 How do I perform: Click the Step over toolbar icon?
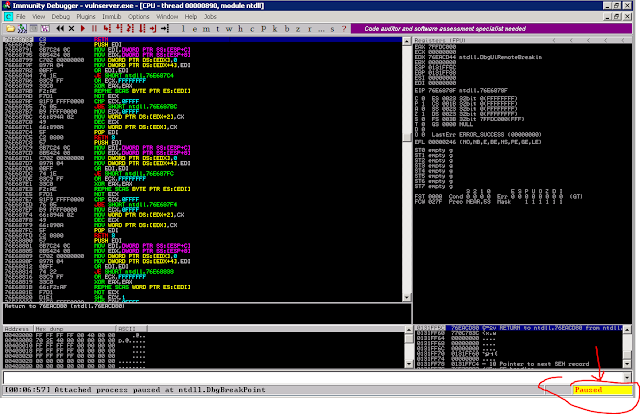[x=119, y=29]
